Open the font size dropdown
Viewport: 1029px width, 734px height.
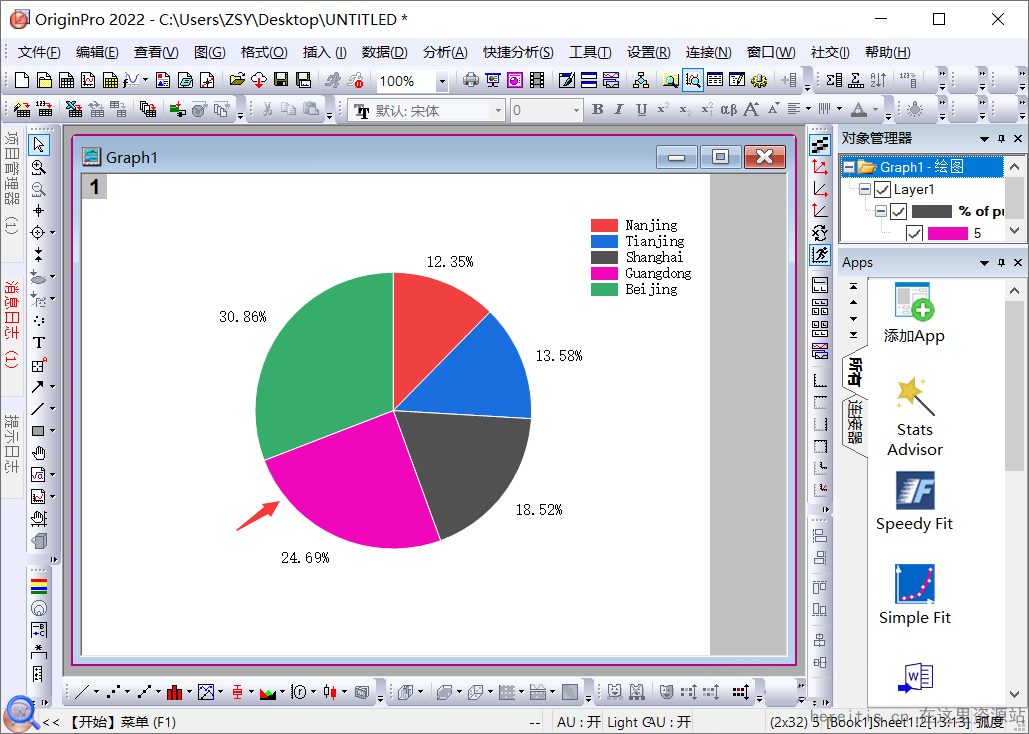(576, 110)
